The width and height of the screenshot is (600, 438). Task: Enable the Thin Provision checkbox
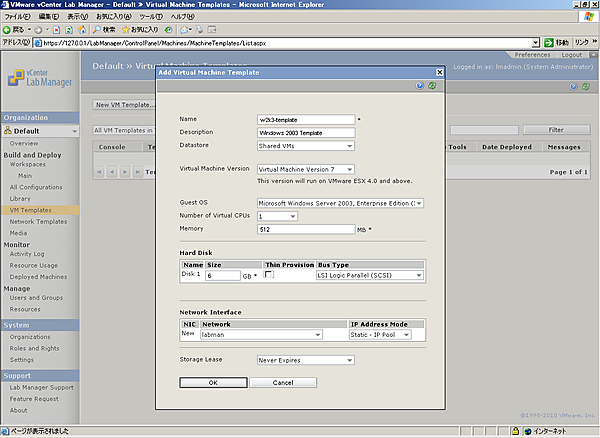(x=268, y=275)
